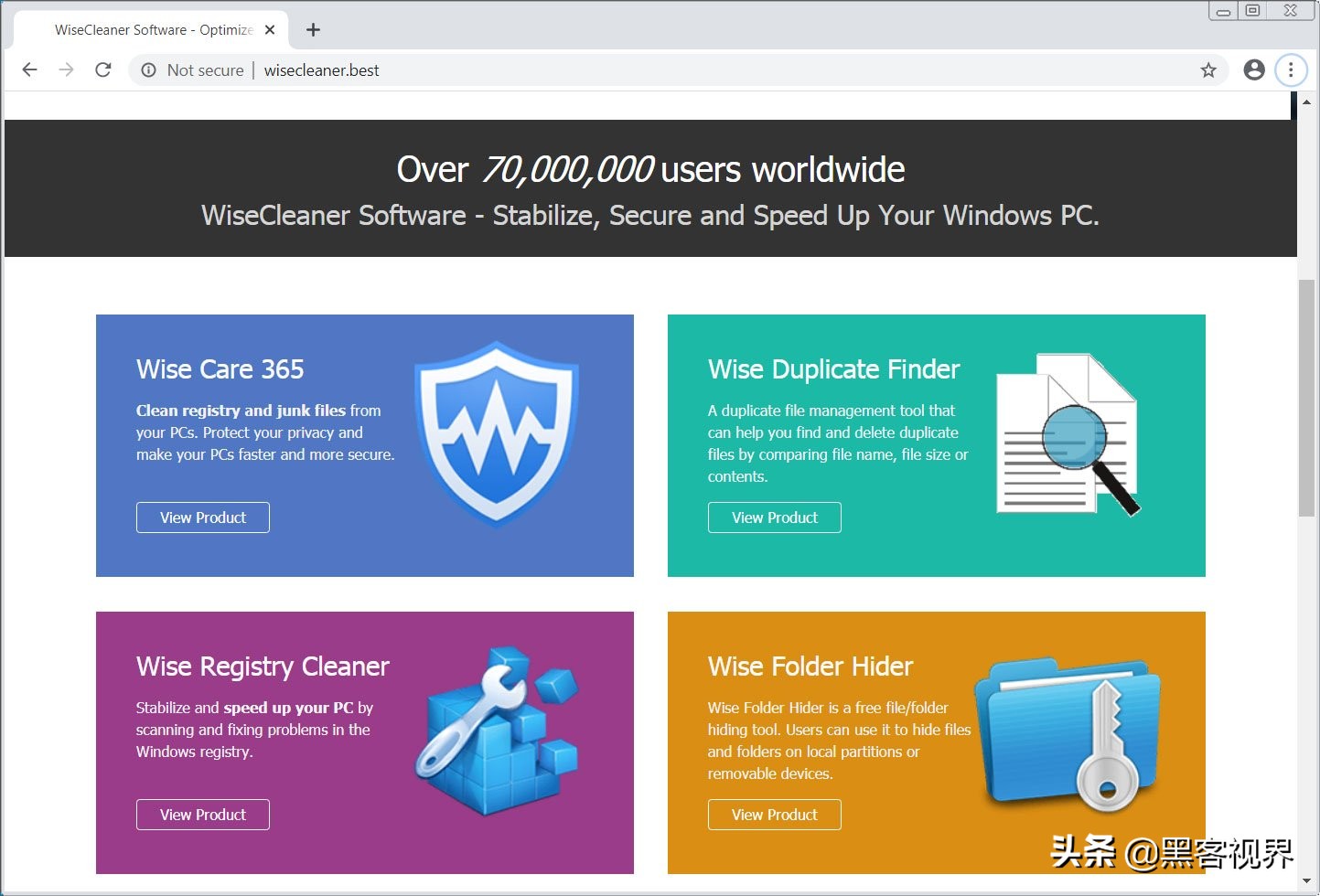Click the Wise Folder Hider folder key icon

1068,734
